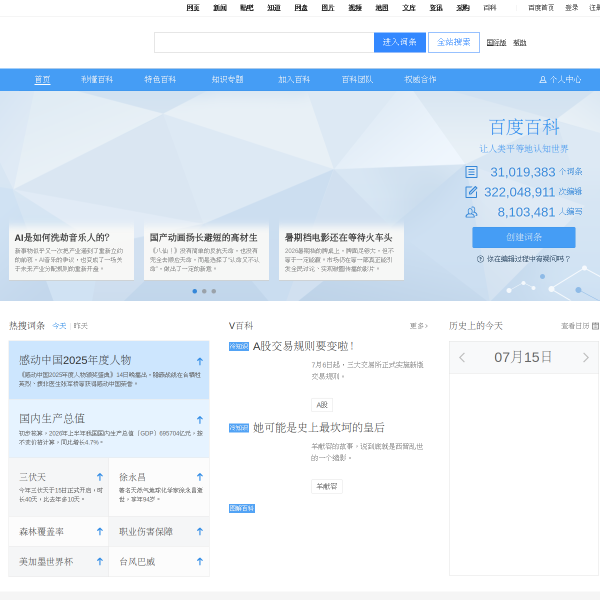Click 你在编辑过程中有疑问吗 help link

tap(528, 259)
